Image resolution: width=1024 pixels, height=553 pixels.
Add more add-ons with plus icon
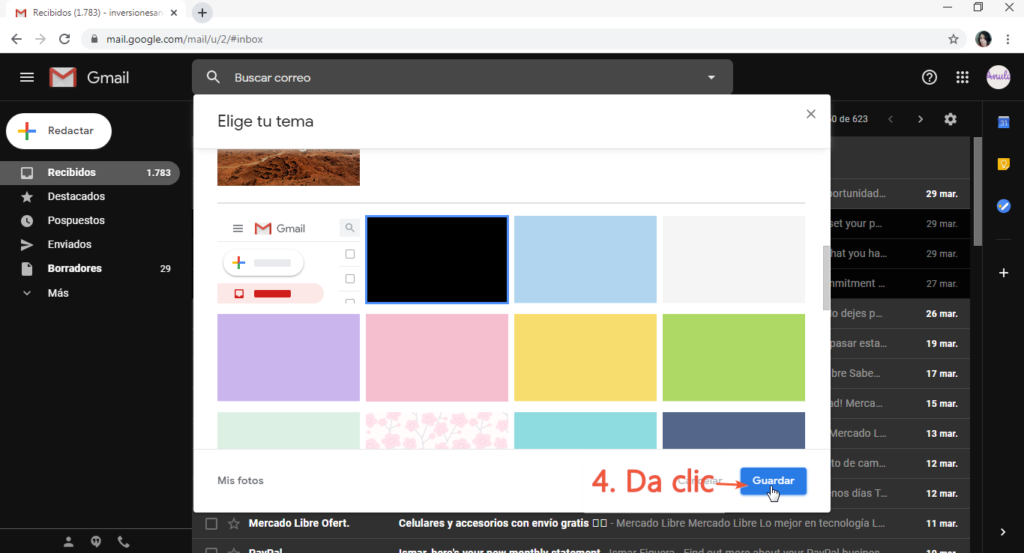[x=1004, y=272]
